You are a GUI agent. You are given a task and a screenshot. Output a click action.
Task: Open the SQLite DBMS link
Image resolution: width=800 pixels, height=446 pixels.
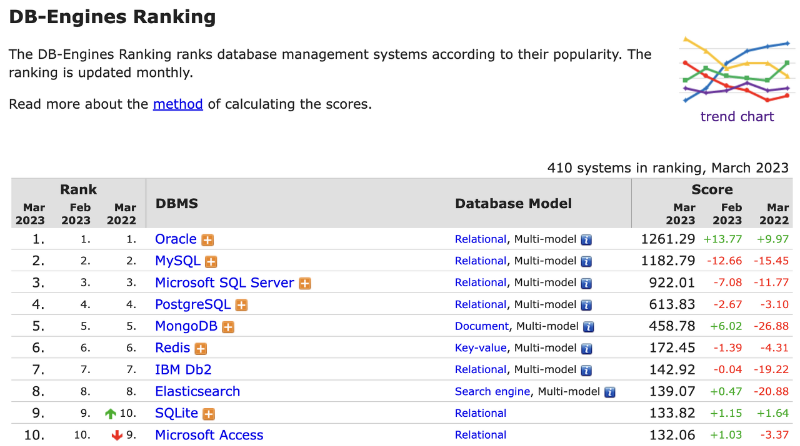[x=177, y=413]
